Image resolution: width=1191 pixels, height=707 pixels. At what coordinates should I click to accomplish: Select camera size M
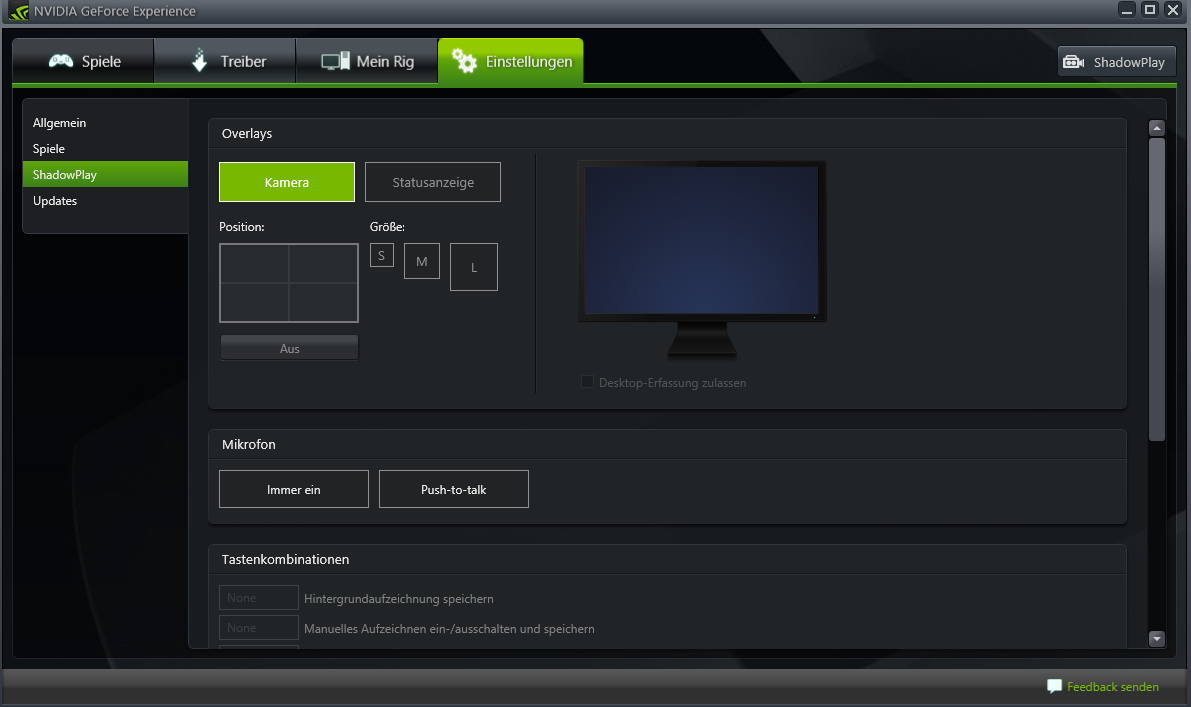click(x=422, y=261)
